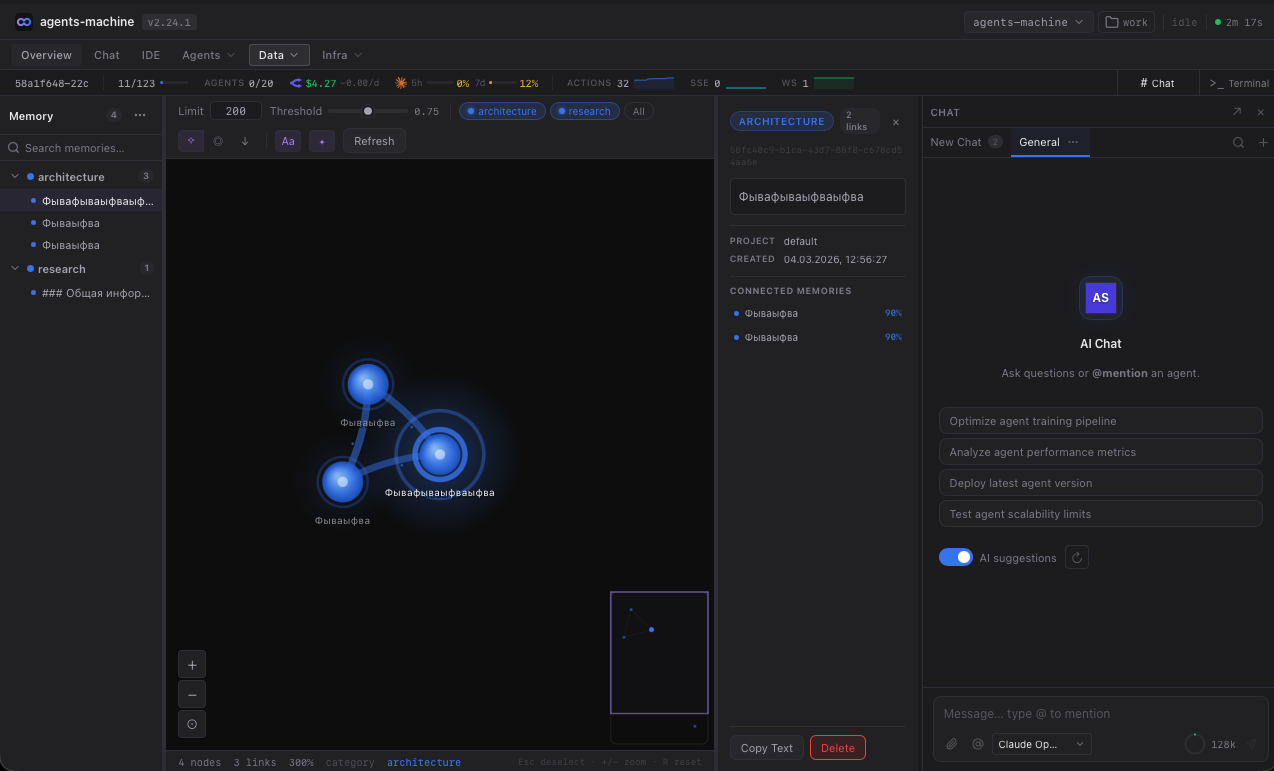1274x771 pixels.
Task: Click the @ mention icon in the message box
Action: (x=977, y=744)
